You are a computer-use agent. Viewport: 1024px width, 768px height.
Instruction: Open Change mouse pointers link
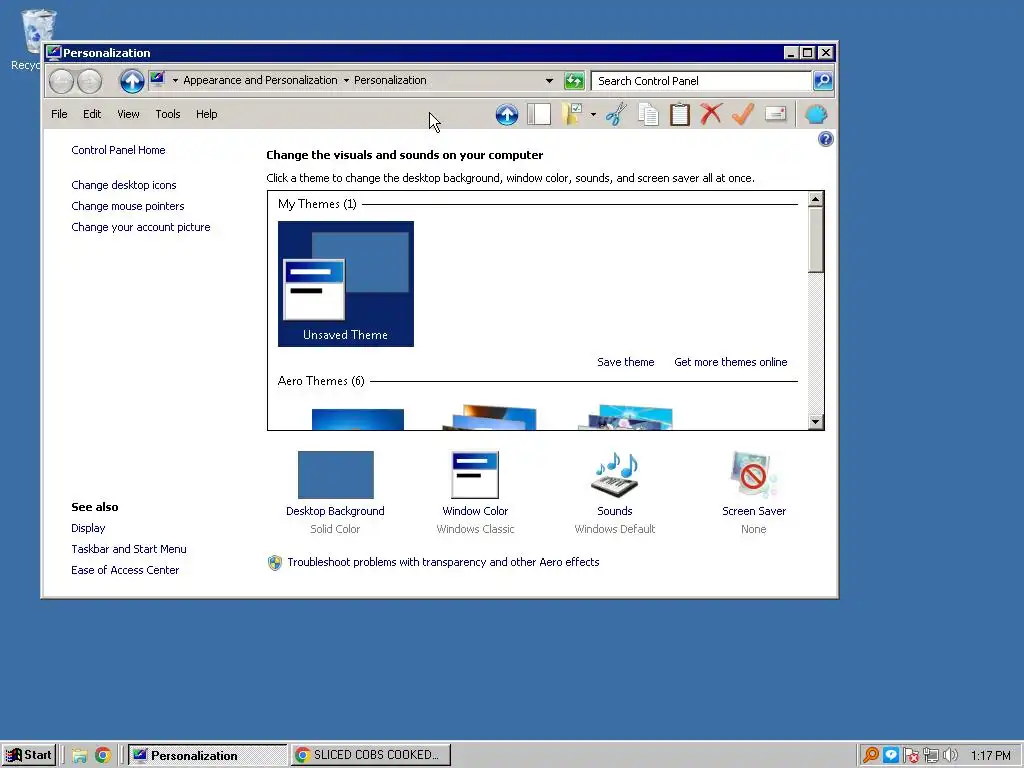click(x=128, y=206)
